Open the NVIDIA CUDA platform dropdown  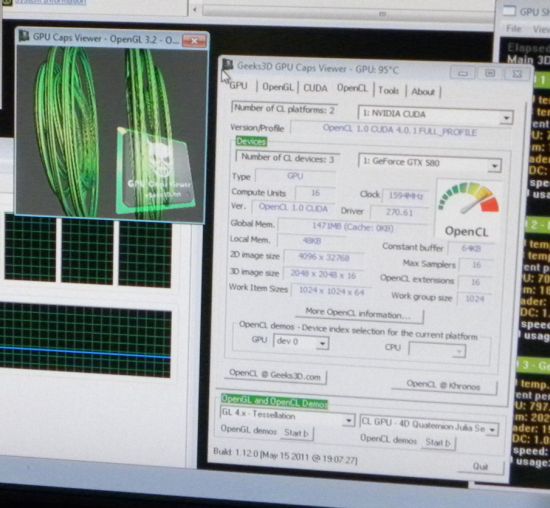tap(435, 114)
